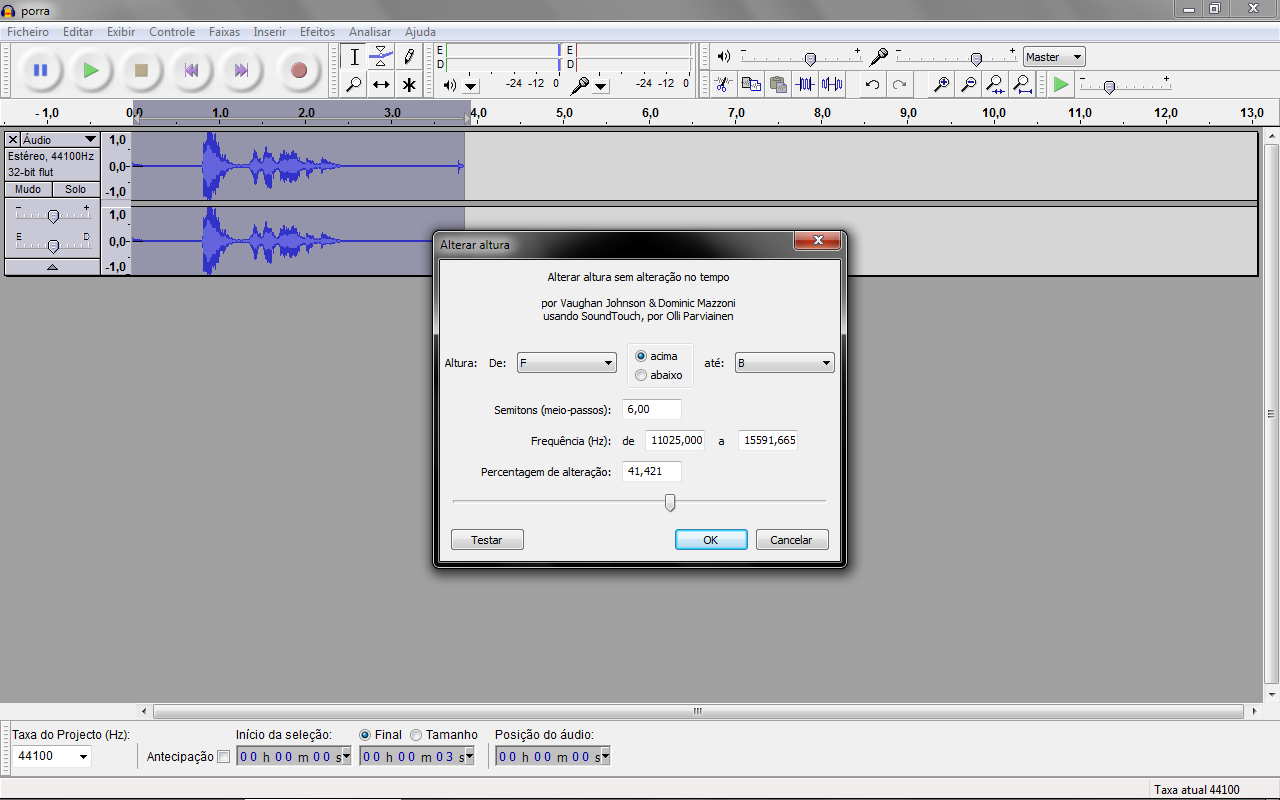Open the 'até' pitch dropdown
The image size is (1280, 800).
point(784,363)
